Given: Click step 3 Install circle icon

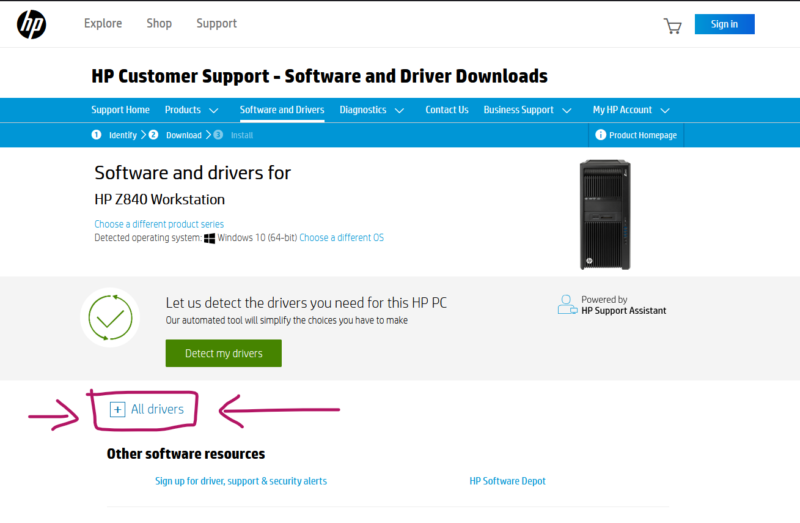Looking at the screenshot, I should click(x=218, y=135).
